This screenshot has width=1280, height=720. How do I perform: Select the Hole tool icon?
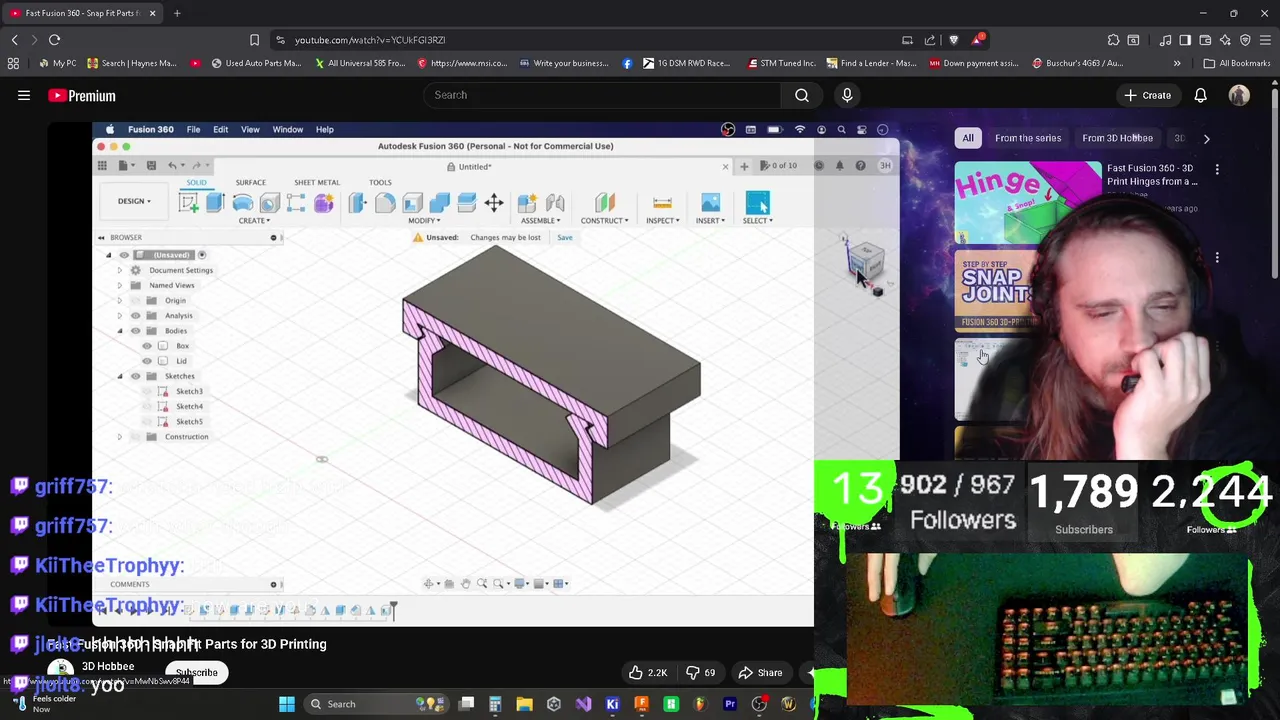[x=269, y=203]
